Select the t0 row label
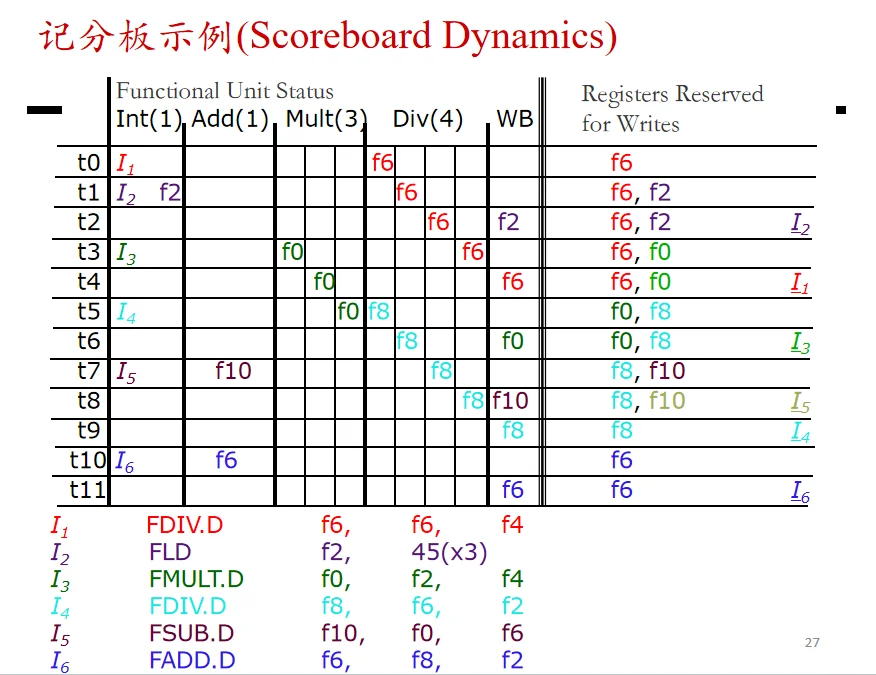Viewport: 876px width, 675px height. coord(88,163)
